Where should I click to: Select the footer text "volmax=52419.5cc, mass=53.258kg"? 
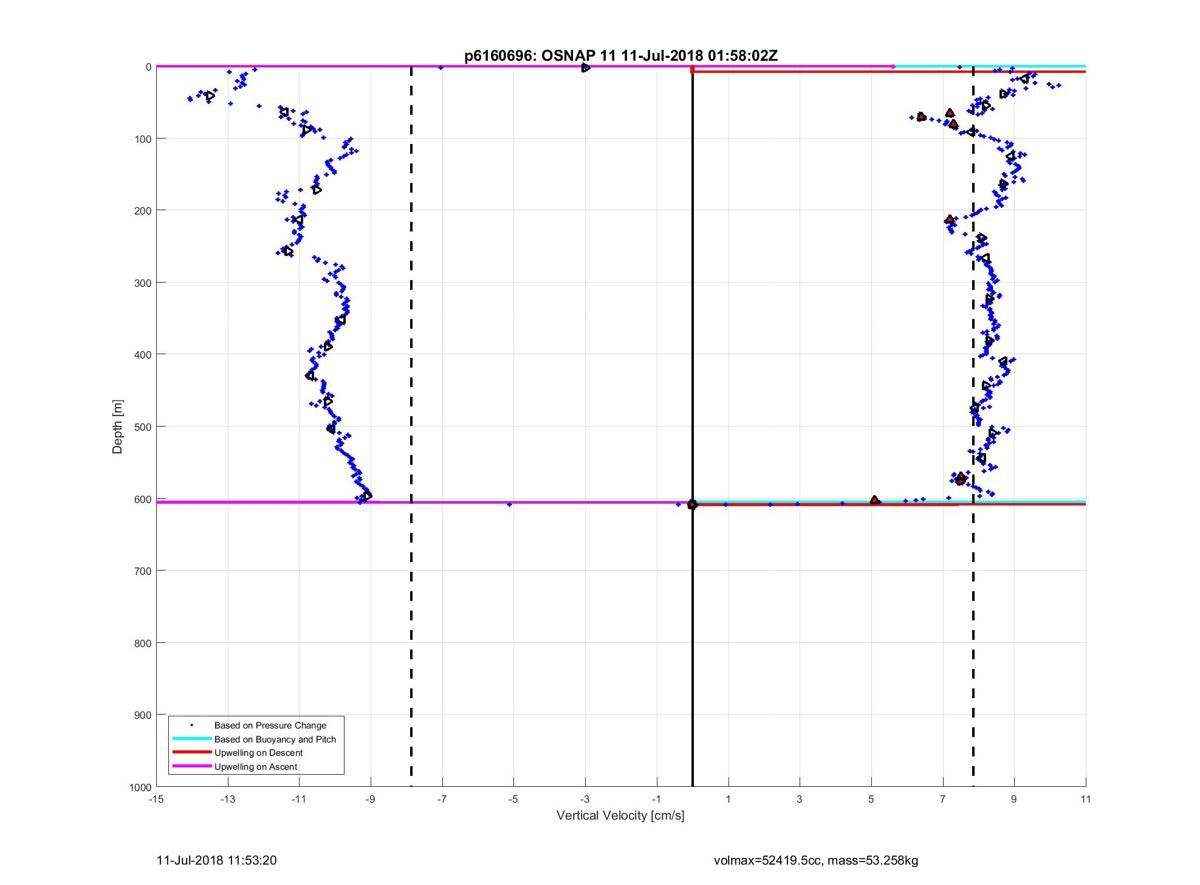(816, 860)
